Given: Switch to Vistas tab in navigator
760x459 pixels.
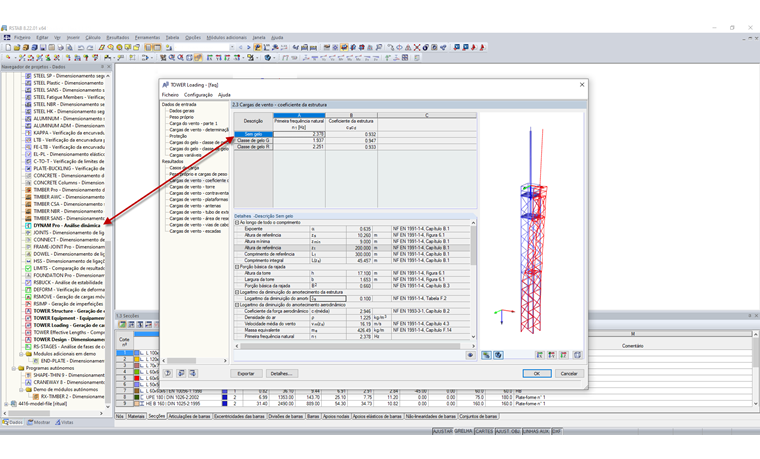Looking at the screenshot, I should coord(64,423).
